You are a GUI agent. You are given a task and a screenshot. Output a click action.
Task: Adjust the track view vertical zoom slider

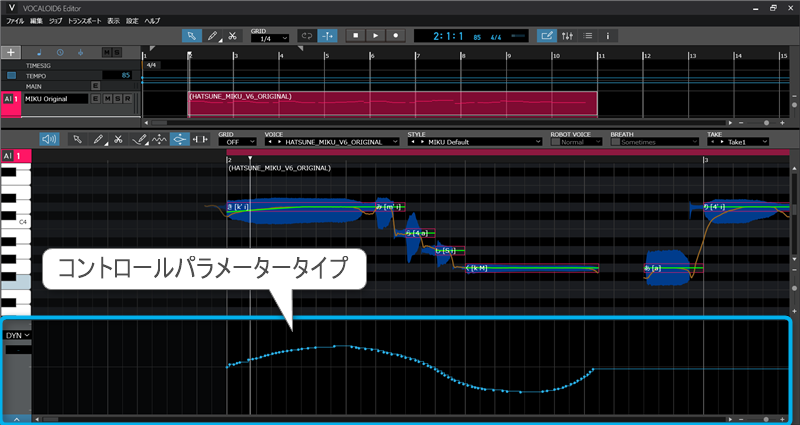pos(794,105)
